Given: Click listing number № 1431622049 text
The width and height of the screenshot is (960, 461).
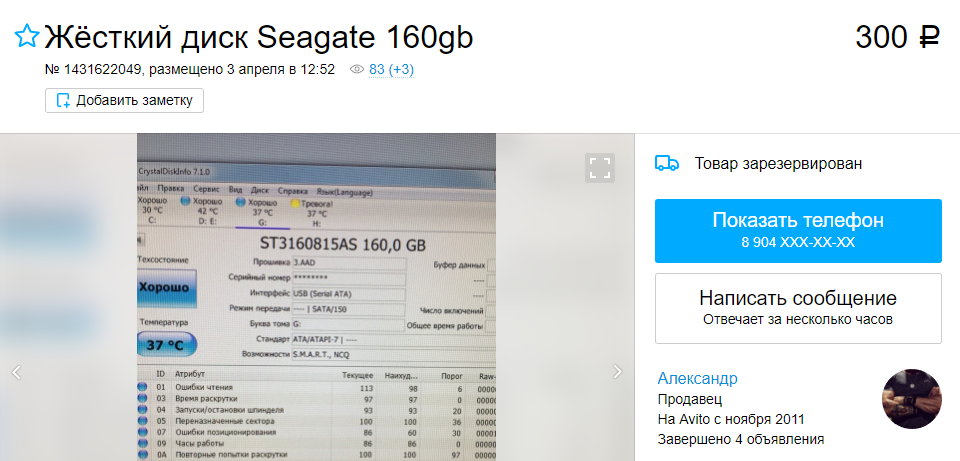Looking at the screenshot, I should click(93, 70).
